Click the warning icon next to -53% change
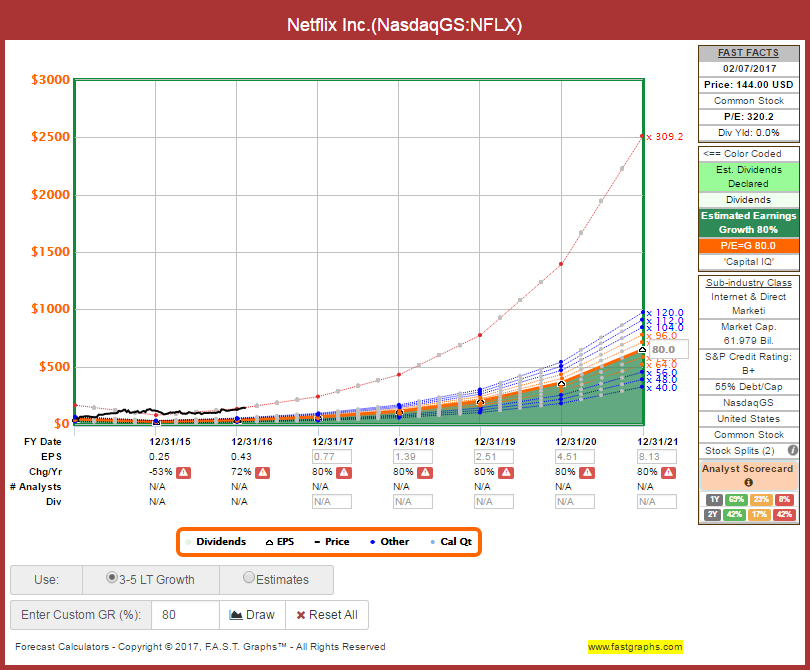 click(183, 472)
